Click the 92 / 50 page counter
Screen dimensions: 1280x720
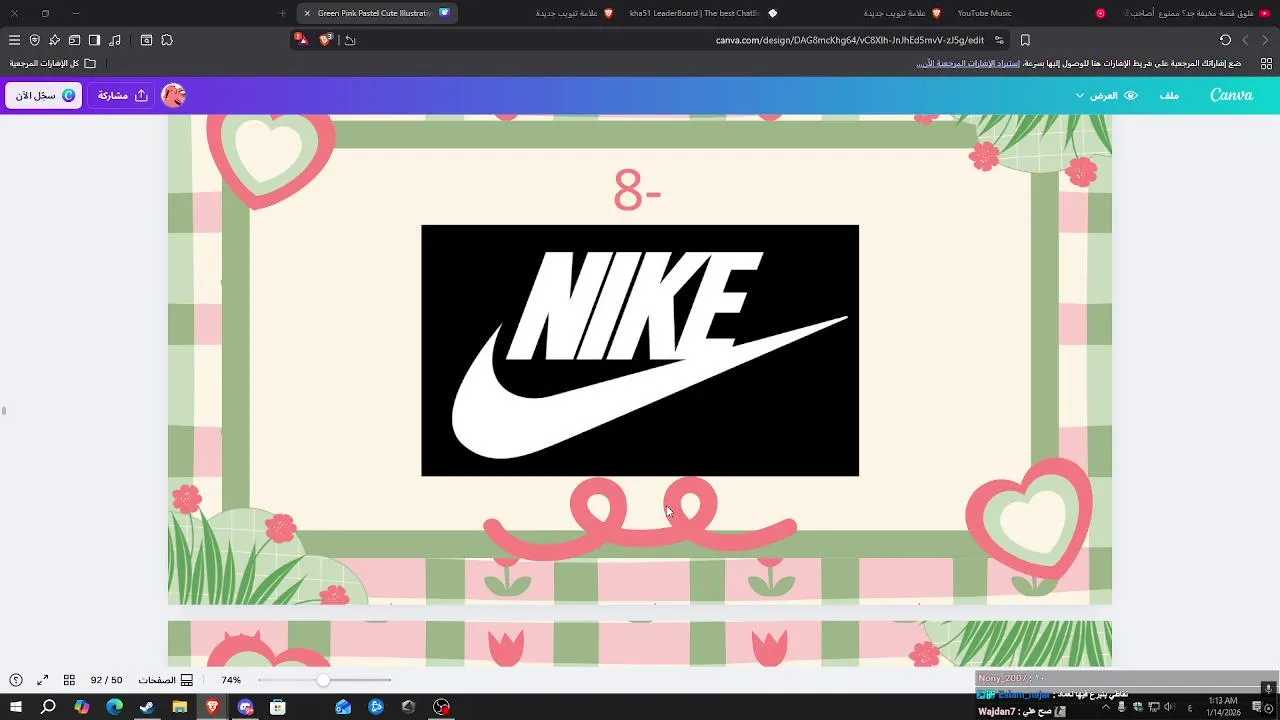[106, 680]
